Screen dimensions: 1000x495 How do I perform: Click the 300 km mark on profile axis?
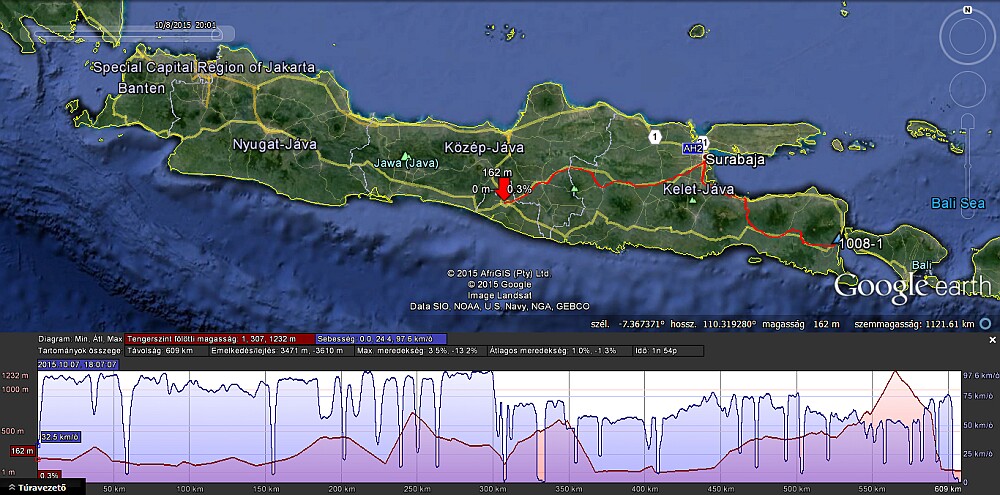click(484, 489)
